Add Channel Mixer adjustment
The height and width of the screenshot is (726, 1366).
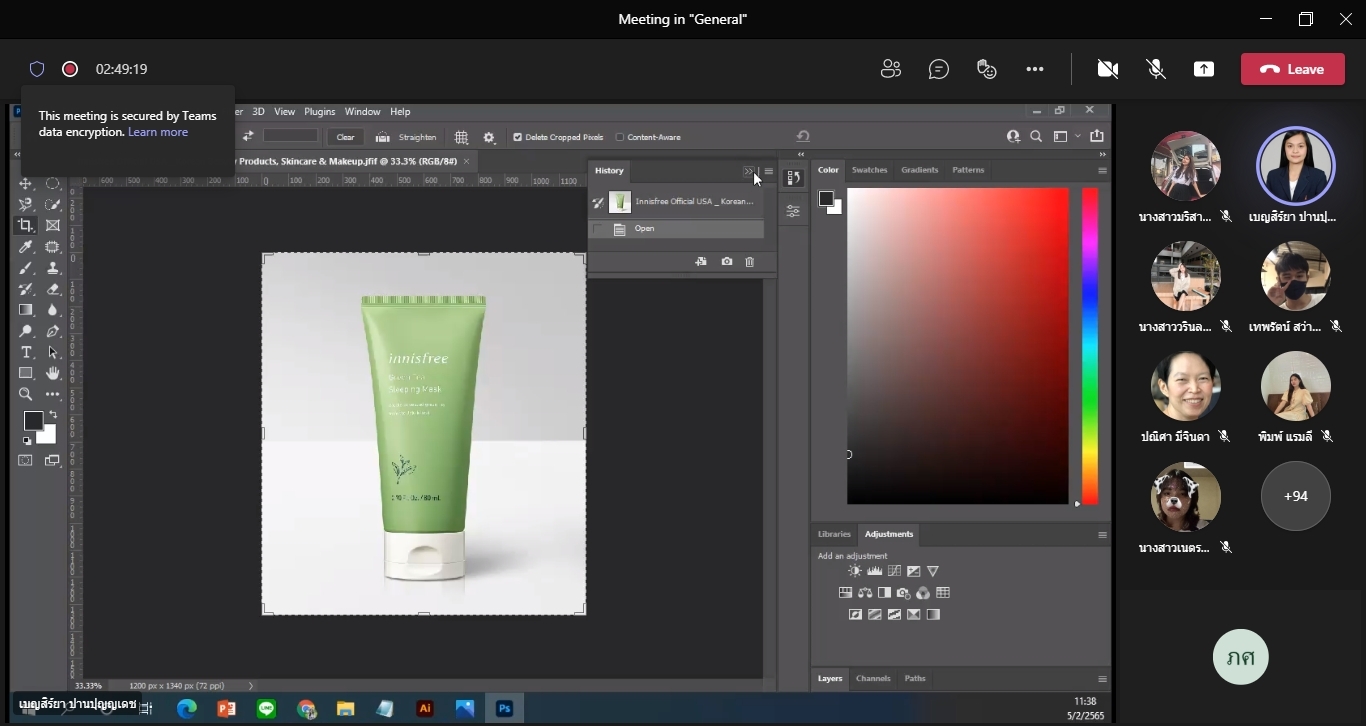tap(923, 593)
